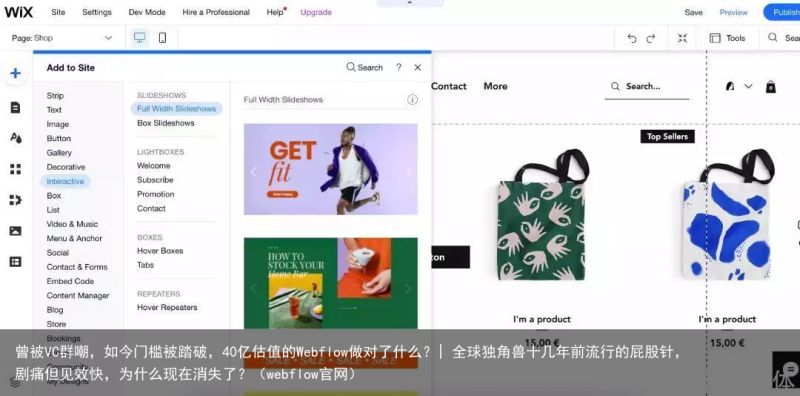Add the How to Stock Your Home Bar slideshow
Viewport: 800px width, 396px height.
pos(331,283)
